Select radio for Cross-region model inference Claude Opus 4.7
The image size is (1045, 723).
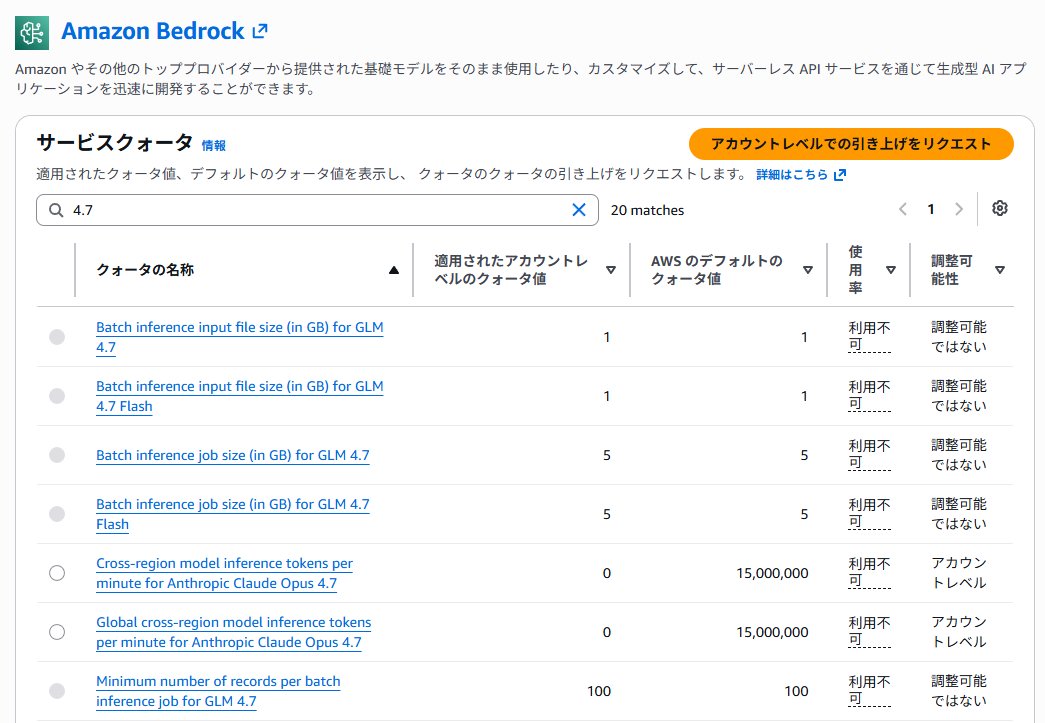pyautogui.click(x=57, y=573)
